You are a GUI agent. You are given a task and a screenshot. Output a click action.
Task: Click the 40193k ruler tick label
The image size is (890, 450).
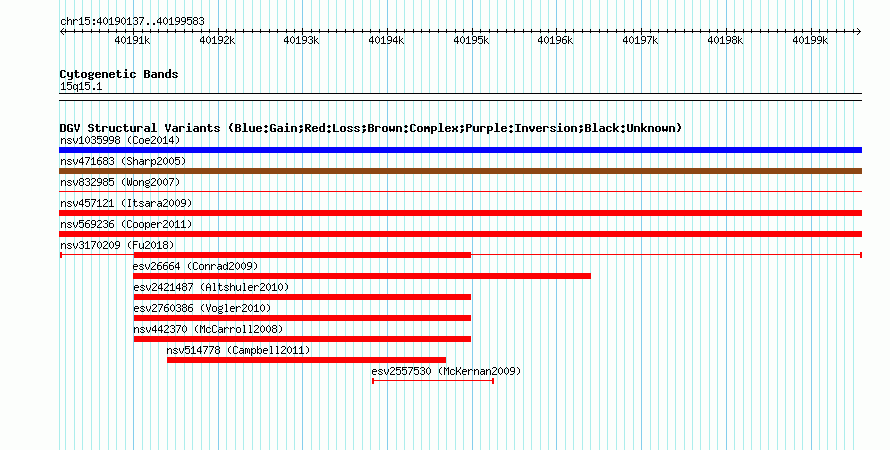(301, 40)
